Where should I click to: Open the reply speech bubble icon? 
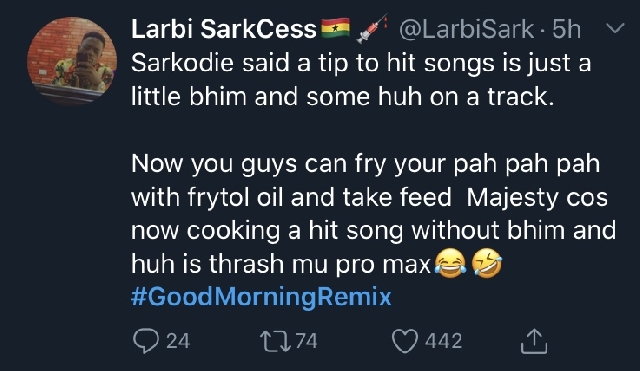coord(146,340)
